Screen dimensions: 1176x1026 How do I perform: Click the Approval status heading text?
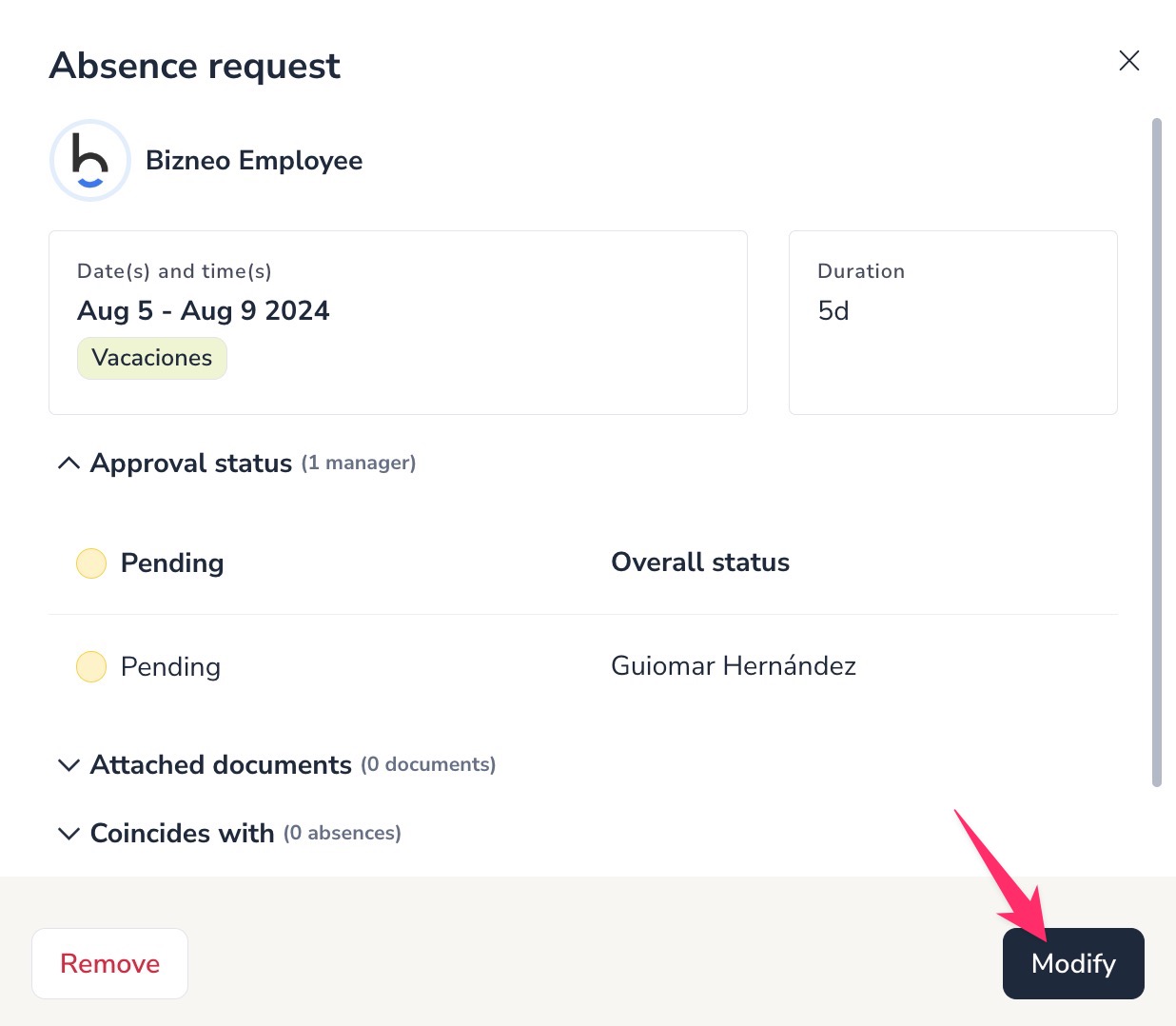(x=191, y=464)
